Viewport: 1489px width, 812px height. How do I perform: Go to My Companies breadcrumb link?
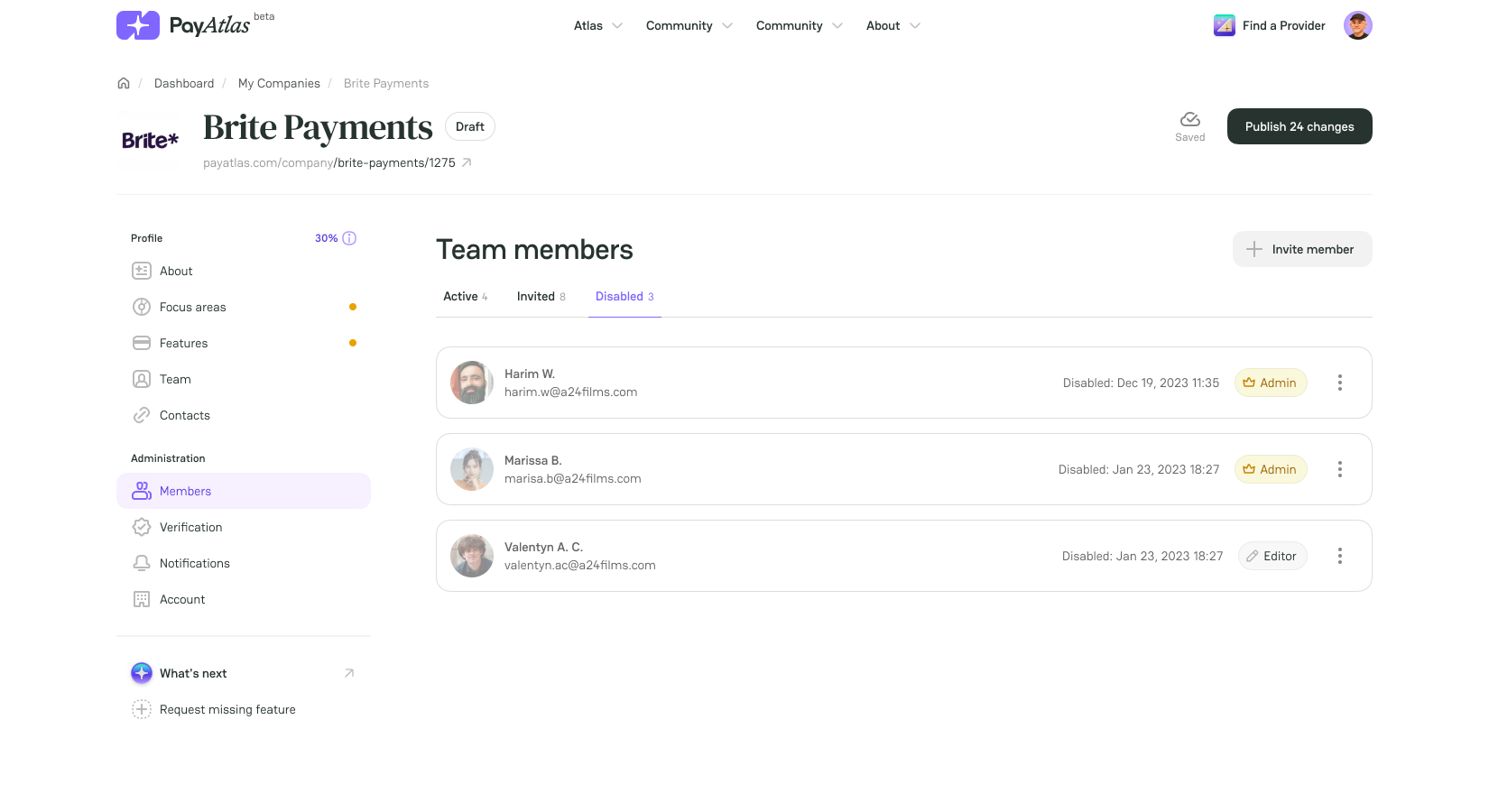click(279, 83)
